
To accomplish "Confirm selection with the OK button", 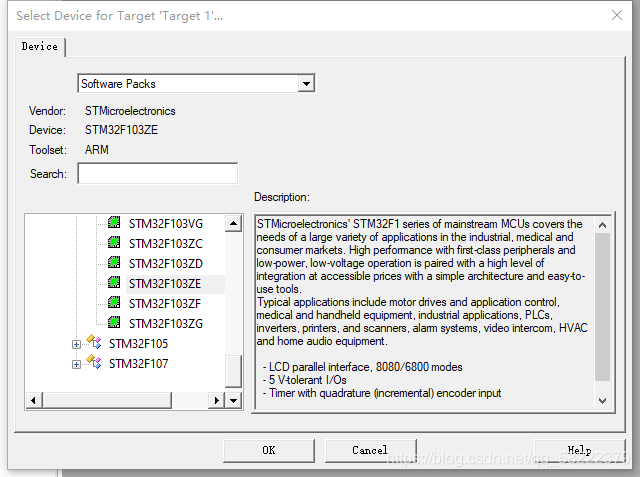I will (x=269, y=450).
